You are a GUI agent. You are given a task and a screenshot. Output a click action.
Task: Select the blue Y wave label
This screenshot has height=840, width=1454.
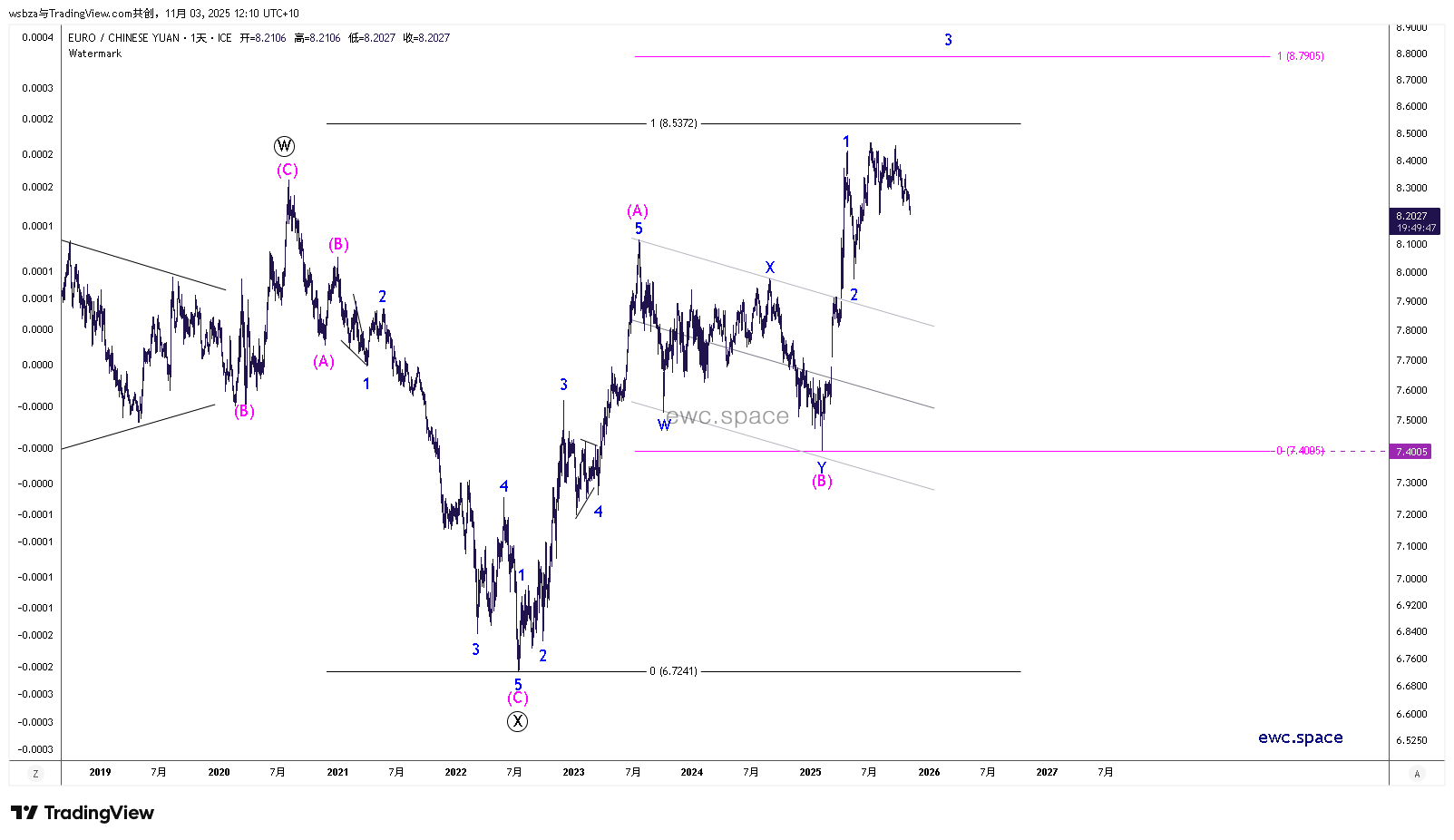[x=822, y=467]
